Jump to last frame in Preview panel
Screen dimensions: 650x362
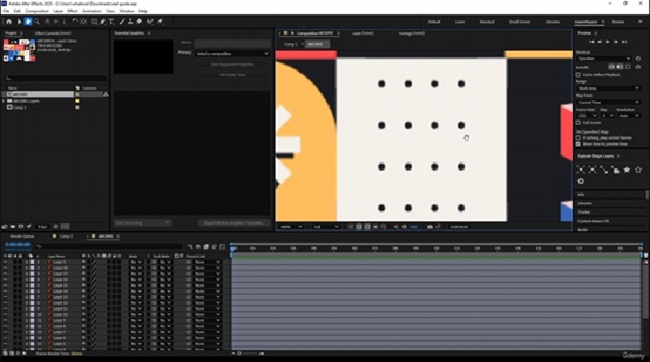click(624, 42)
